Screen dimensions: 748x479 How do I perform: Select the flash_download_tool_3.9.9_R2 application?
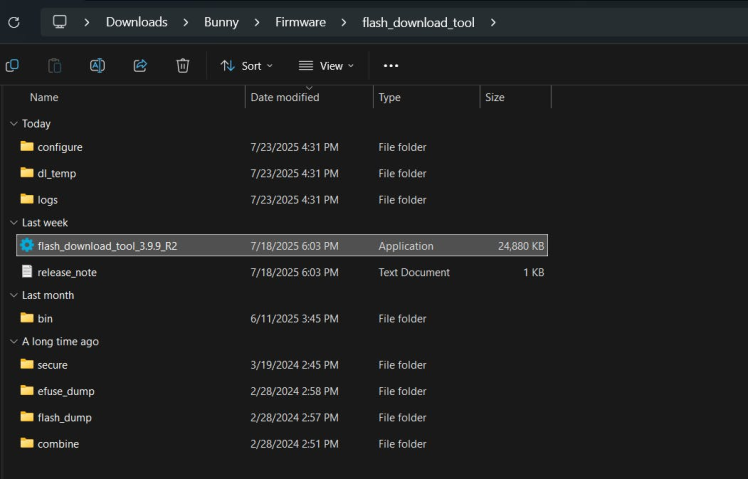pyautogui.click(x=107, y=246)
